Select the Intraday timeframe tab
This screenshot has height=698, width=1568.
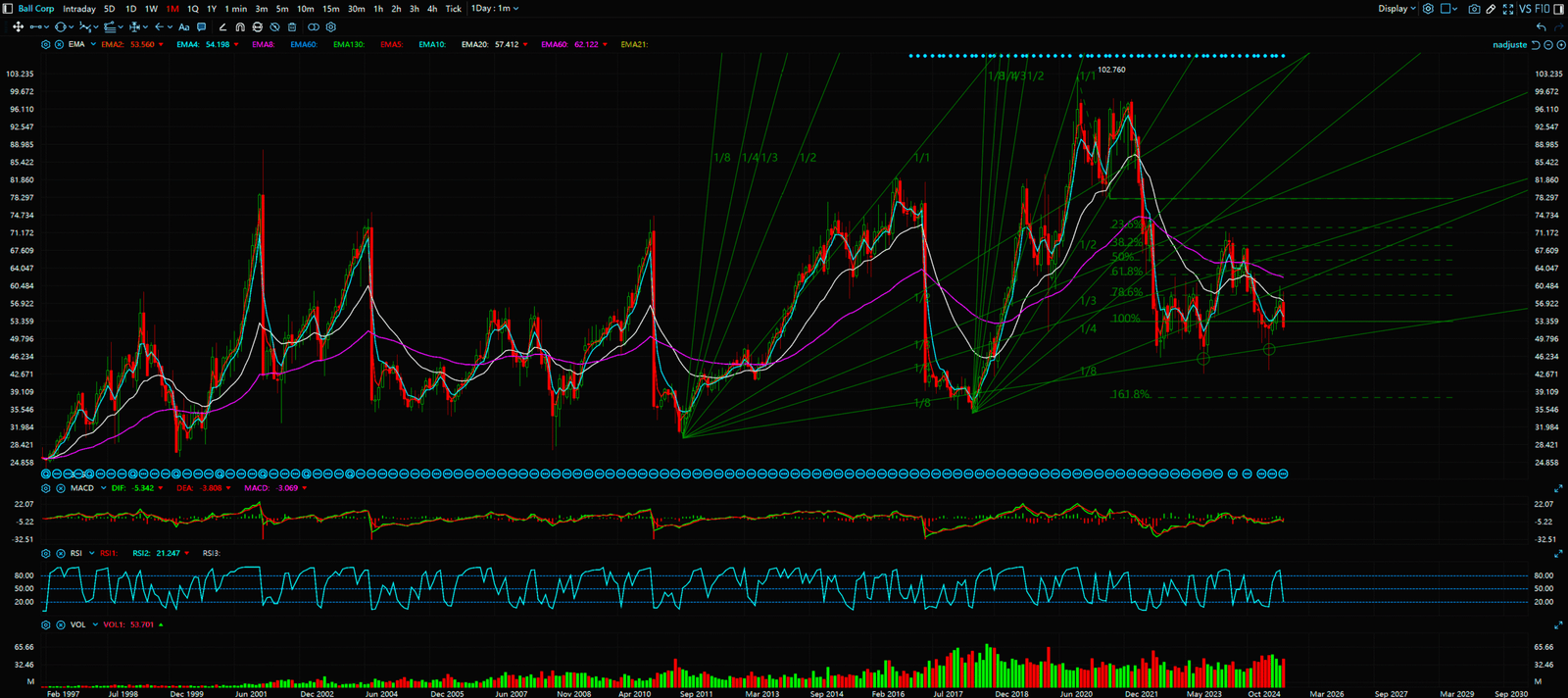coord(79,9)
